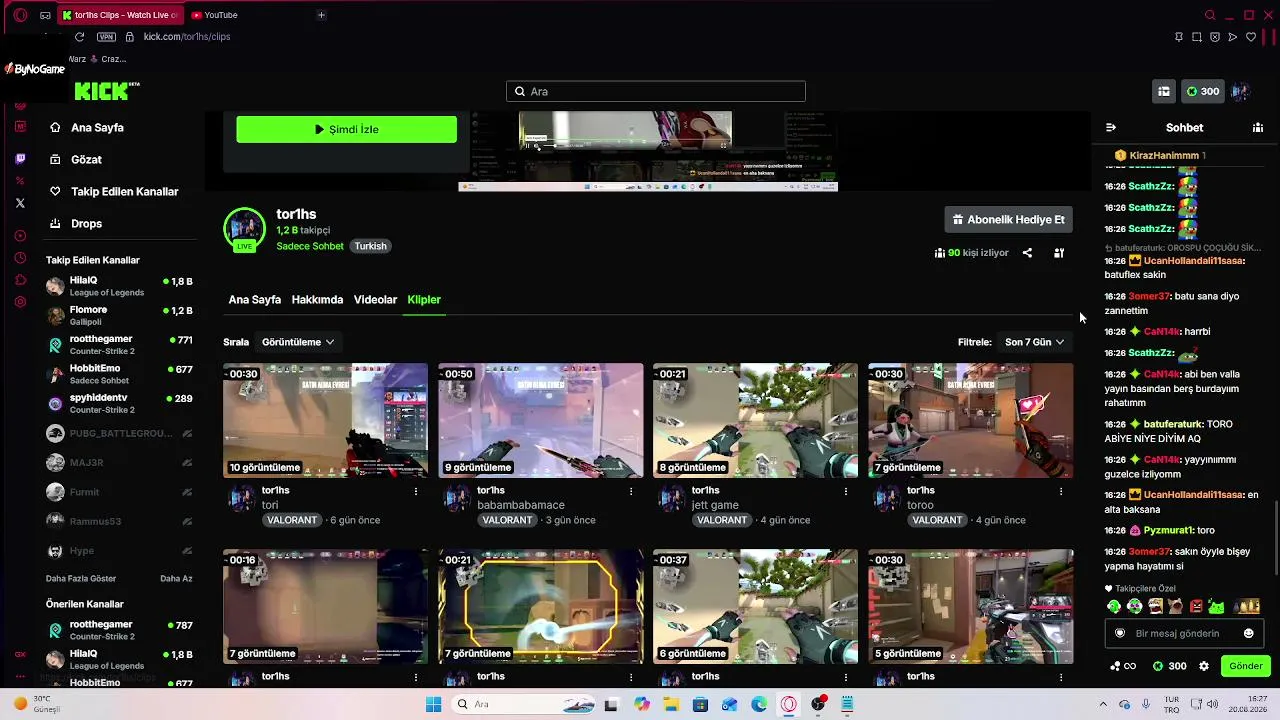Collapse list with Daha Az
The width and height of the screenshot is (1280, 720).
pos(176,579)
